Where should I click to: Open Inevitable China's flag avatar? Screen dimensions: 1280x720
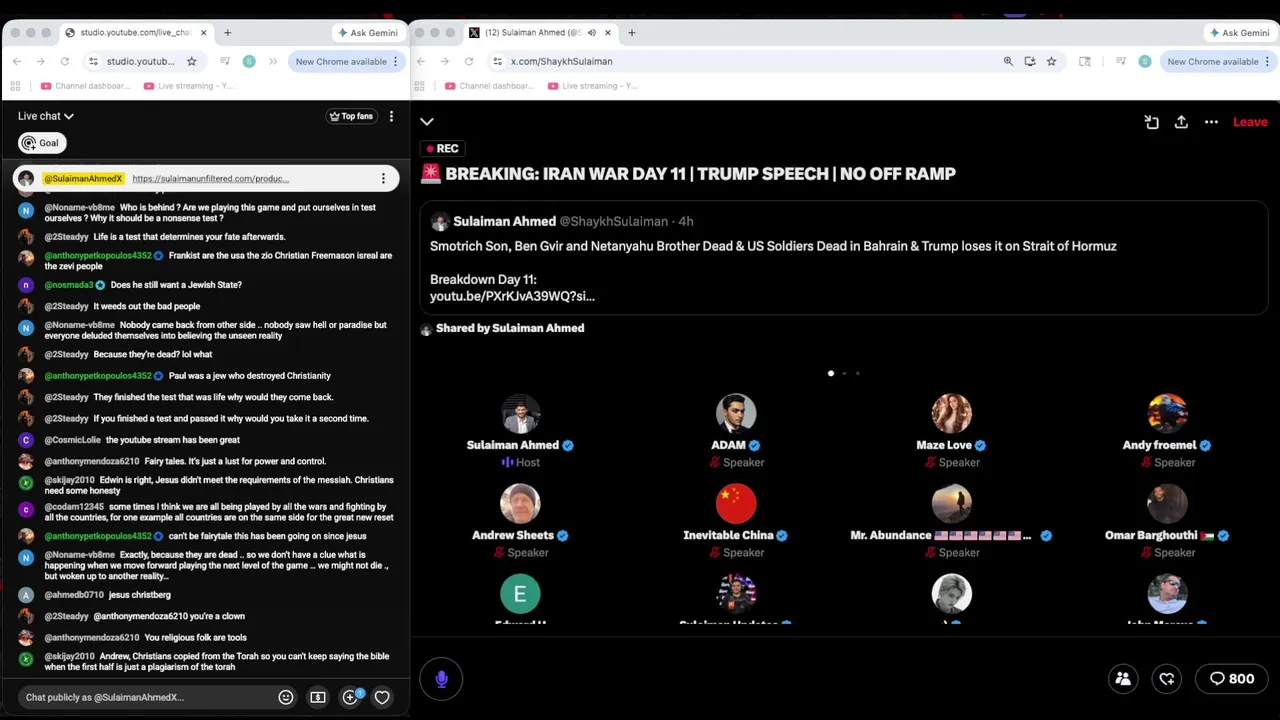pos(736,504)
